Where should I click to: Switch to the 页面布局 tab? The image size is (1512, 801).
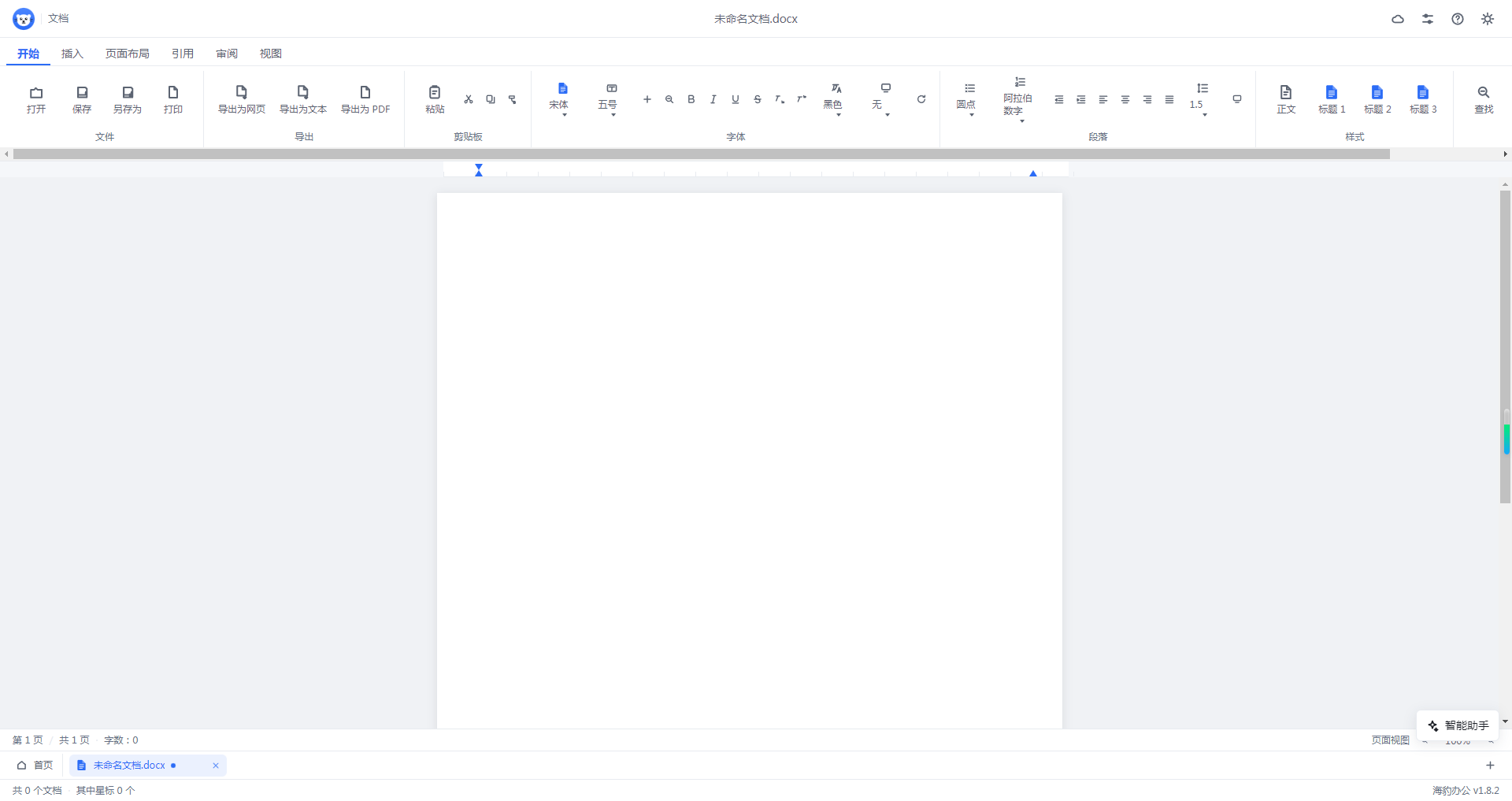click(128, 54)
